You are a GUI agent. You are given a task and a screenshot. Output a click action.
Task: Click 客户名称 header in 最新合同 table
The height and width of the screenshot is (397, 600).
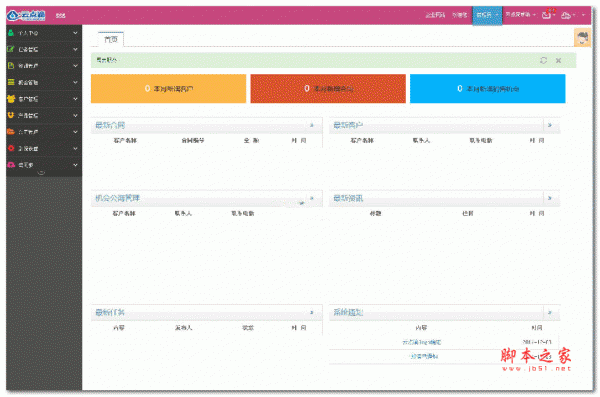coord(125,141)
